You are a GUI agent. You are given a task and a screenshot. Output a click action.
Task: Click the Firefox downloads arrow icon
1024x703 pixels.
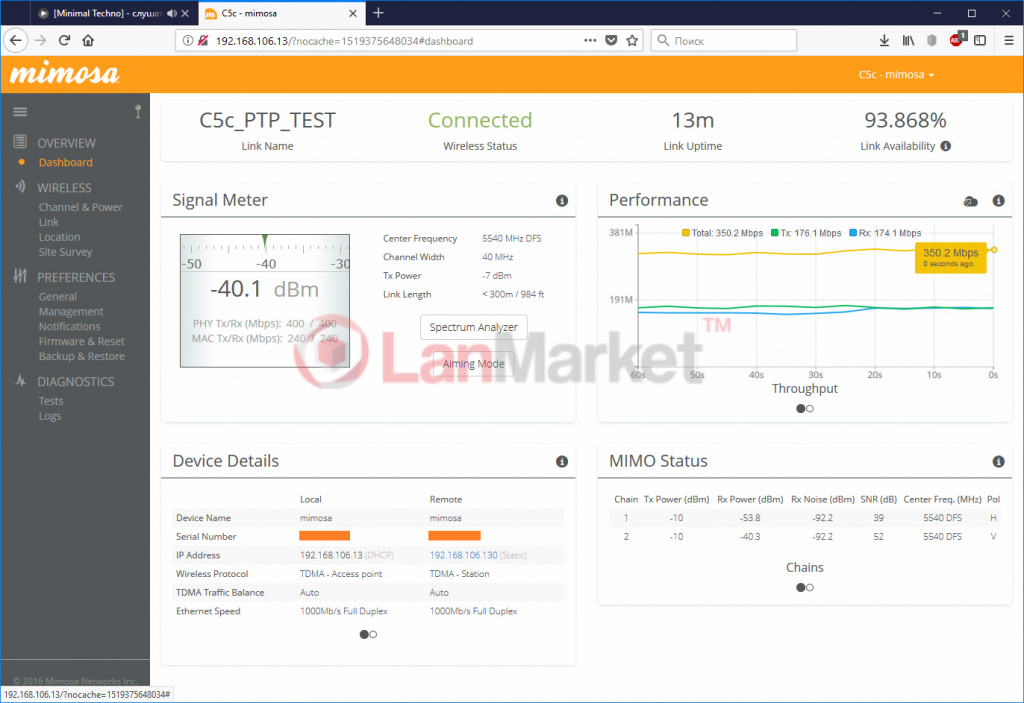pyautogui.click(x=884, y=40)
